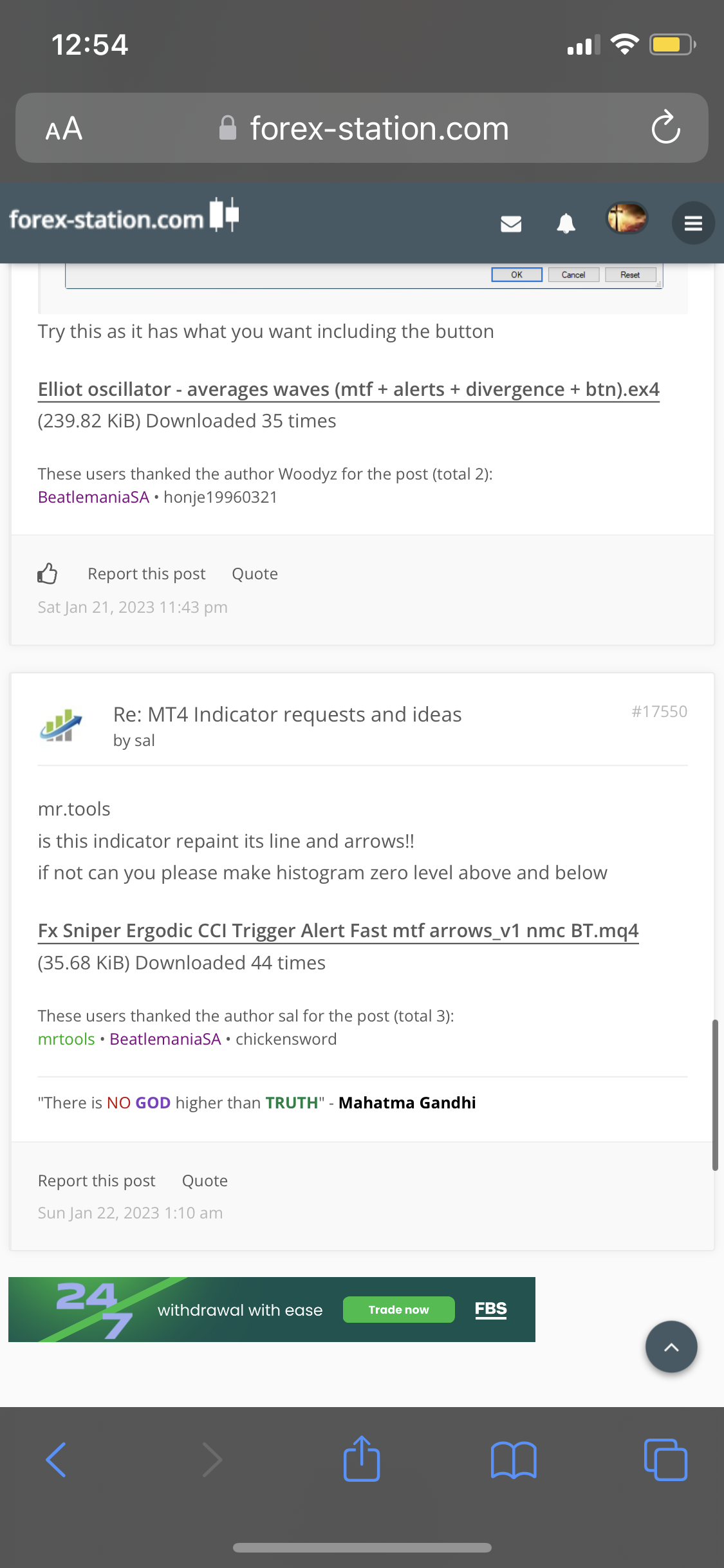The height and width of the screenshot is (1568, 724).
Task: Open Safari share sheet
Action: click(x=362, y=1459)
